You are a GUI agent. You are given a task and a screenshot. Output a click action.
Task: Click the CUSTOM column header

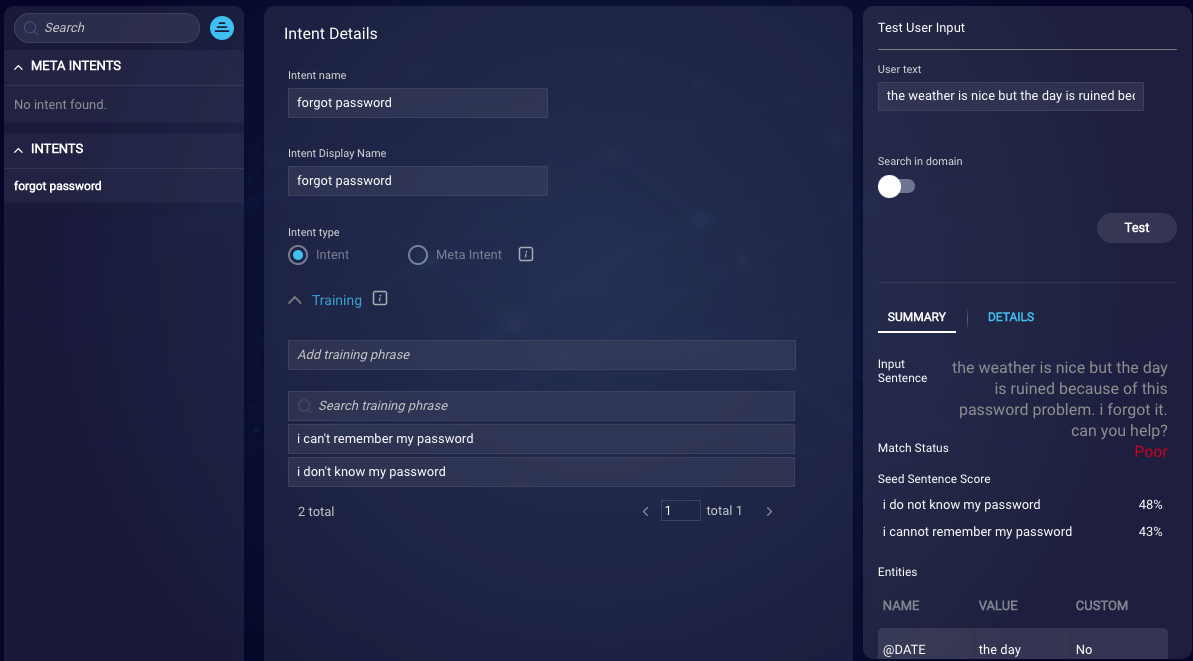[x=1101, y=605]
